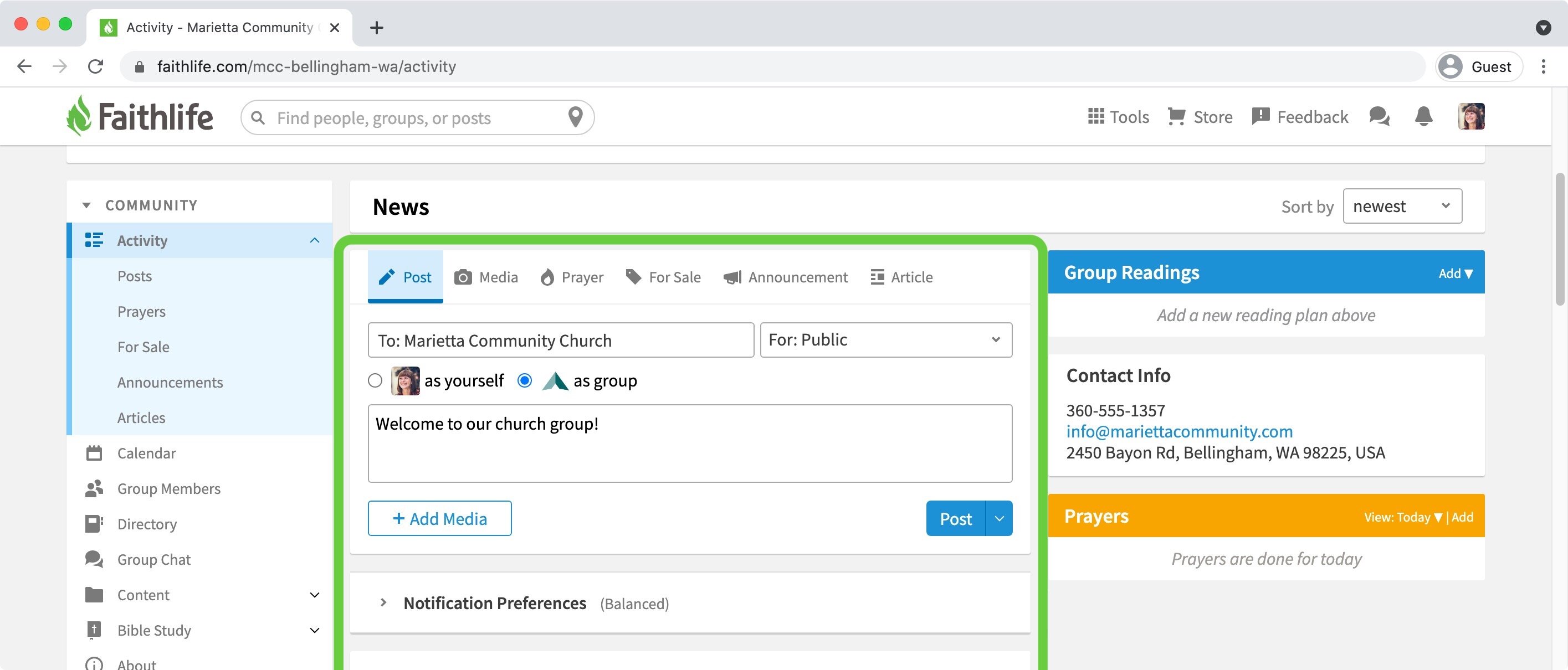Click your avatar beside 'as yourself'
This screenshot has height=670, width=1568.
405,381
